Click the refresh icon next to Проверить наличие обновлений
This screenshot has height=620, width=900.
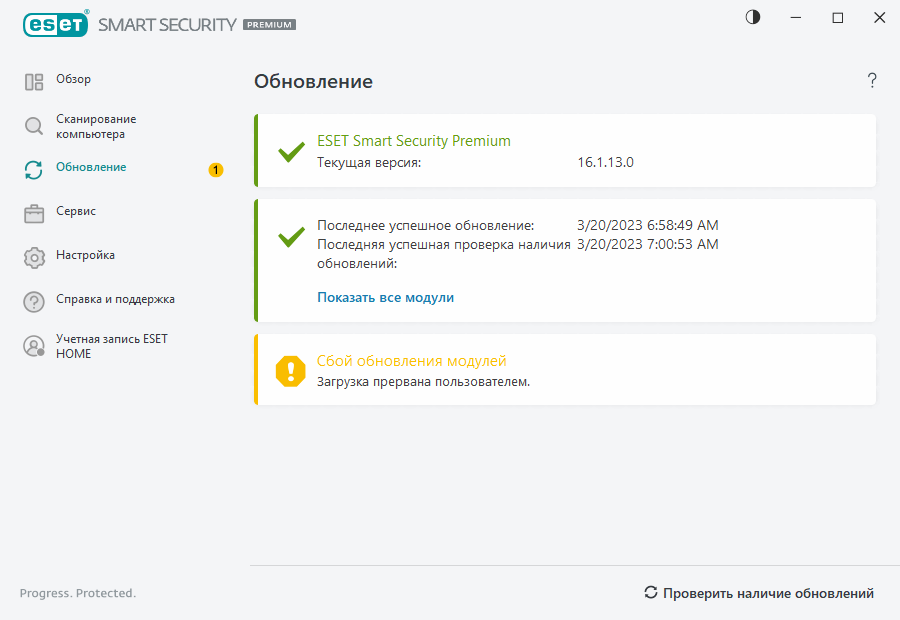pyautogui.click(x=651, y=592)
